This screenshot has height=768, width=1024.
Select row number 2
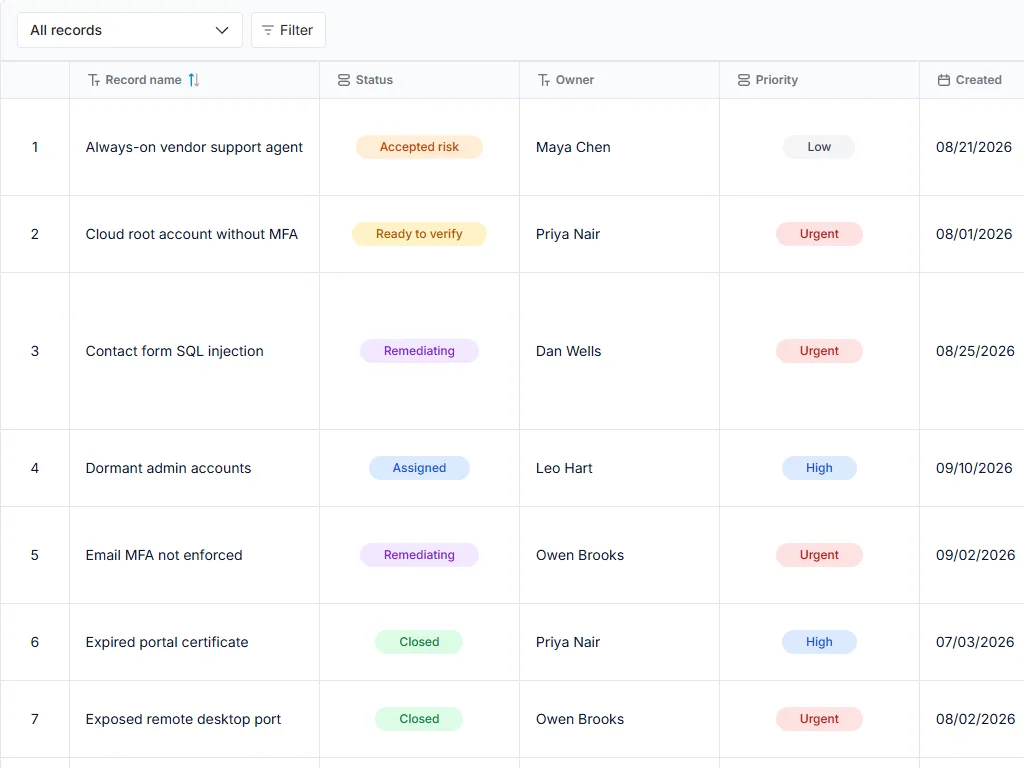point(35,234)
